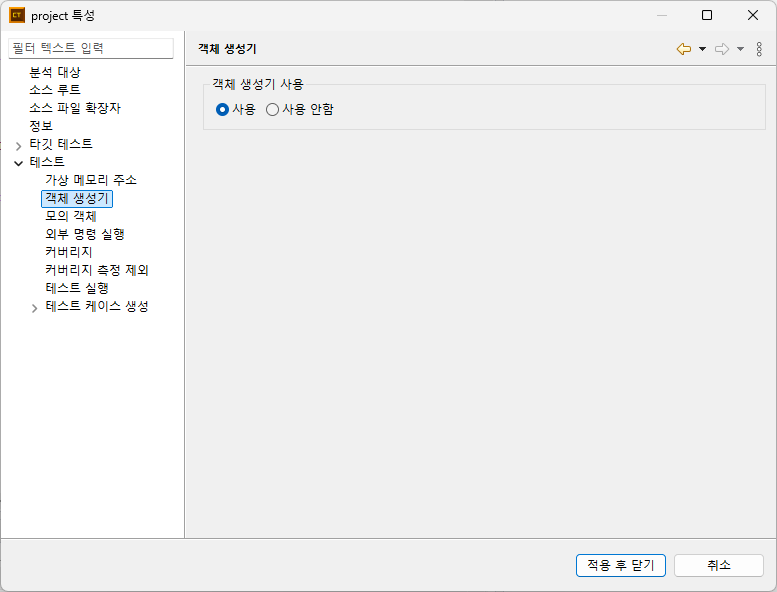The width and height of the screenshot is (777, 592).
Task: Select 모의 객체 in the tree
Action: click(71, 216)
